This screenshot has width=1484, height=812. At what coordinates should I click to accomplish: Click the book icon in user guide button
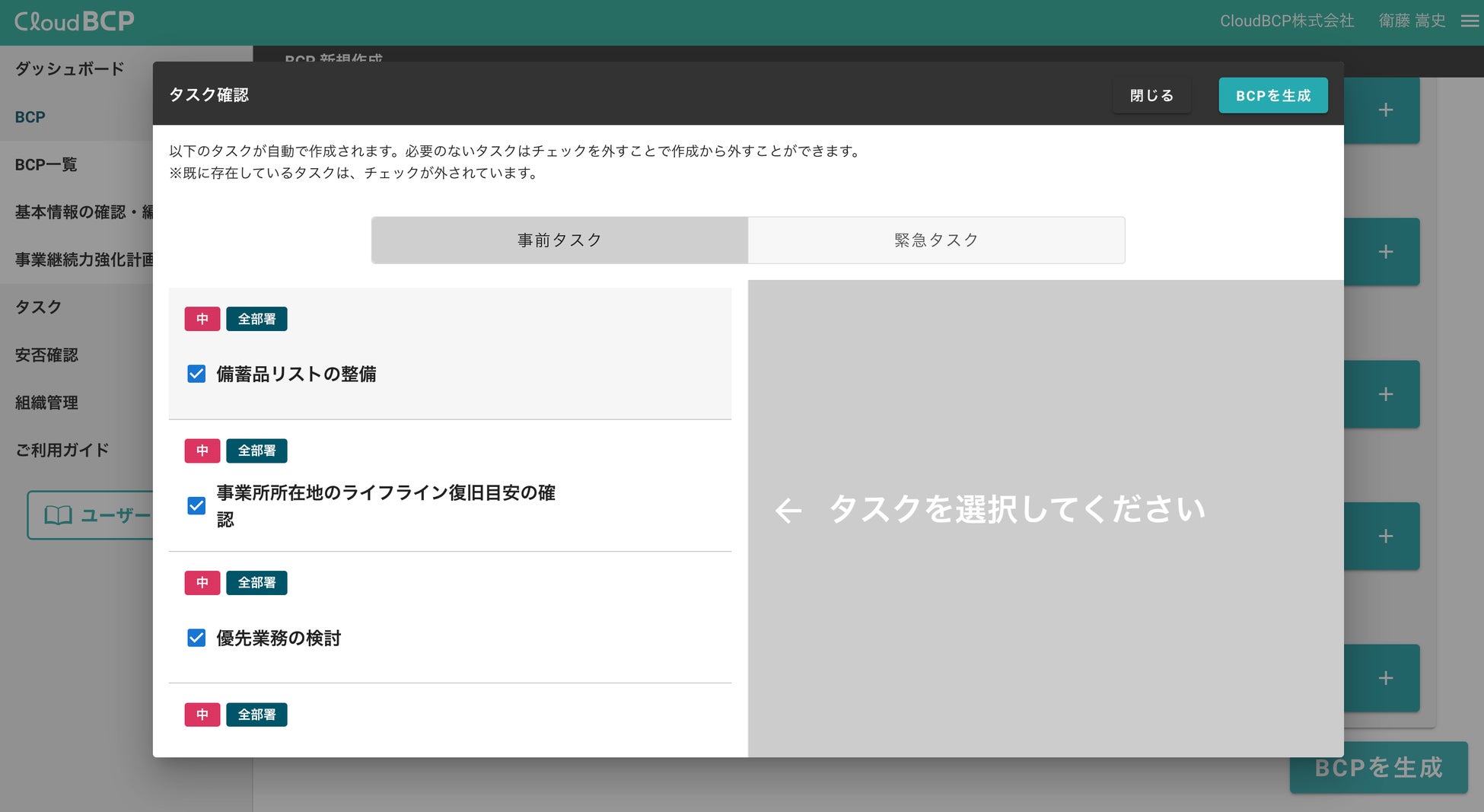tap(58, 515)
